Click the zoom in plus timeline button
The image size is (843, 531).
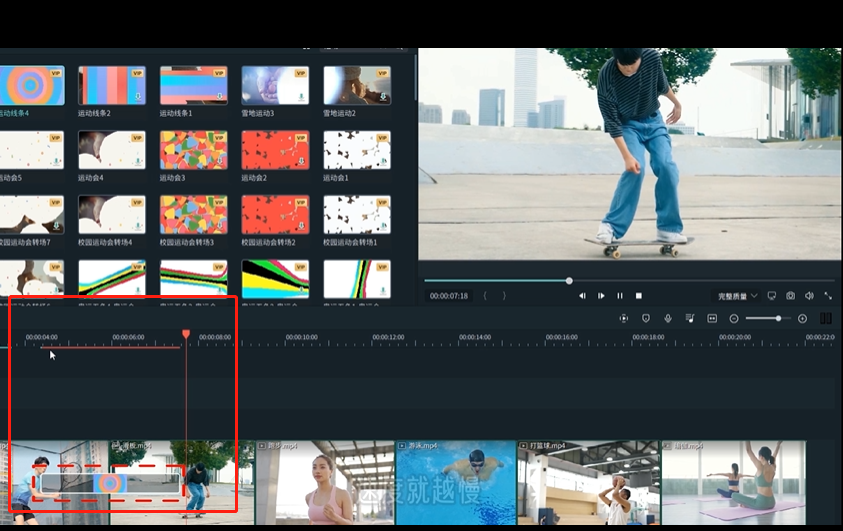802,318
